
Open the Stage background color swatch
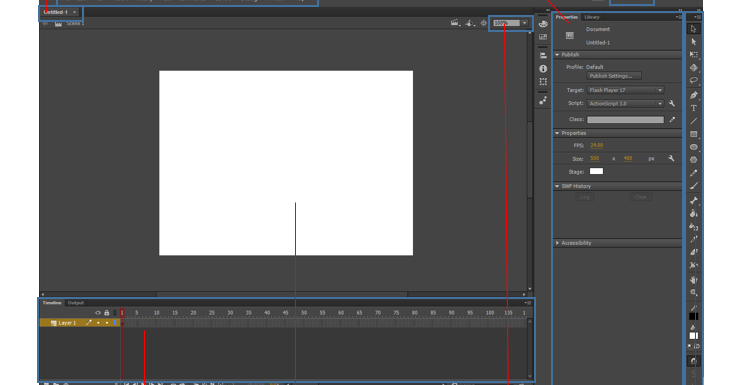pyautogui.click(x=596, y=171)
